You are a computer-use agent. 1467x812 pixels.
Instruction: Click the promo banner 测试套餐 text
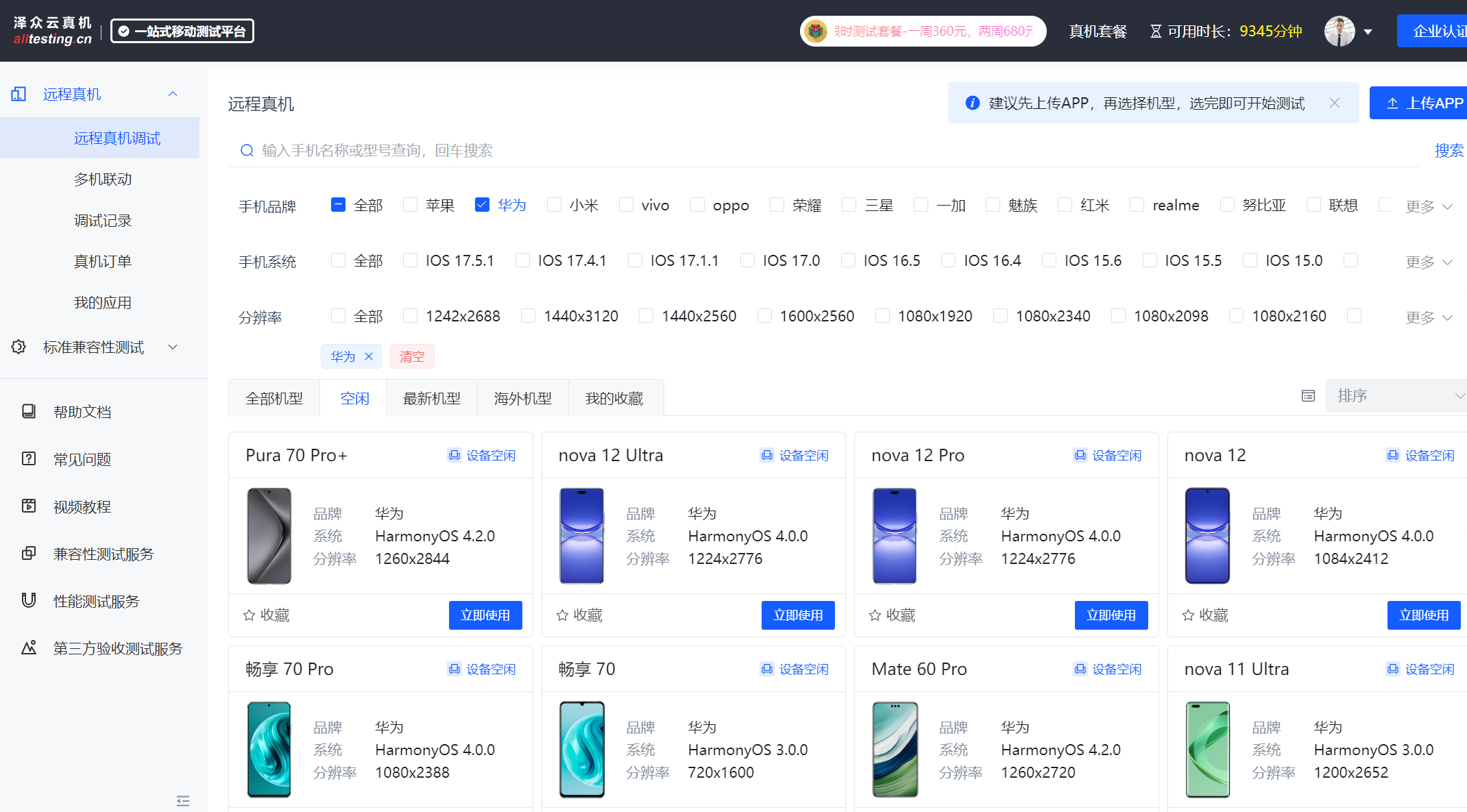933,32
